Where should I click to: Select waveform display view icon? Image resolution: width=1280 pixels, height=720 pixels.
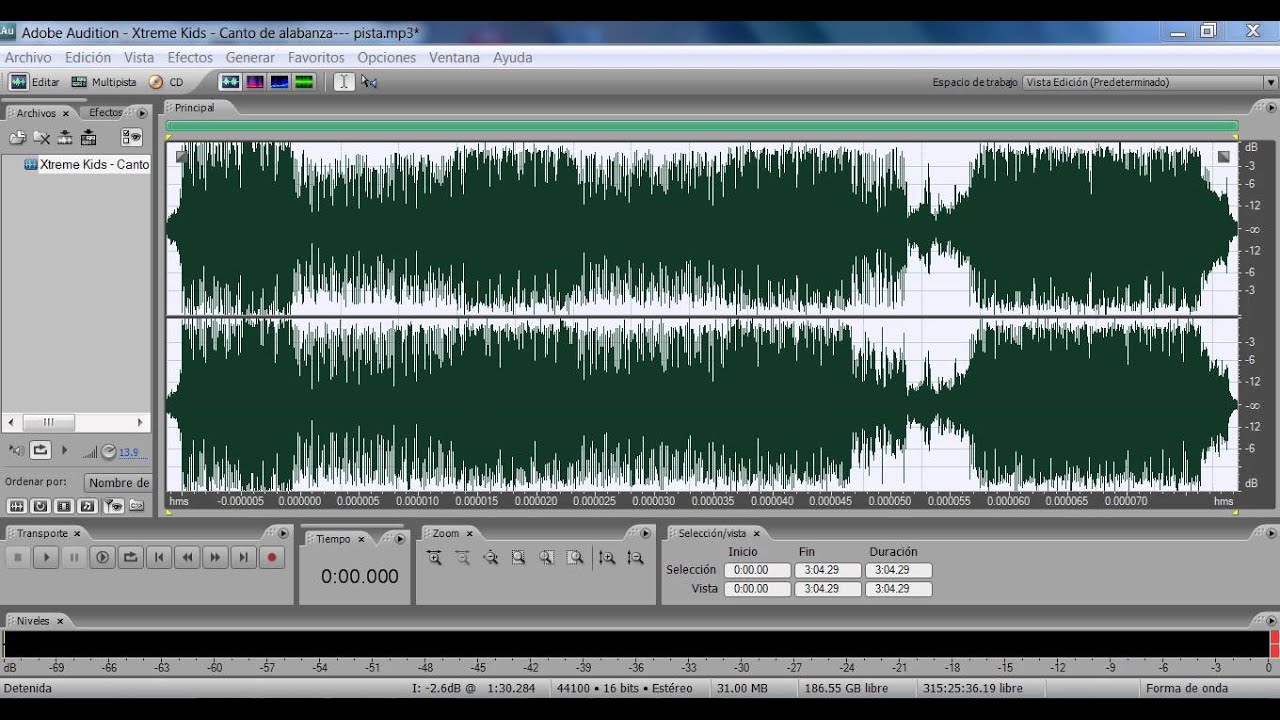[230, 82]
